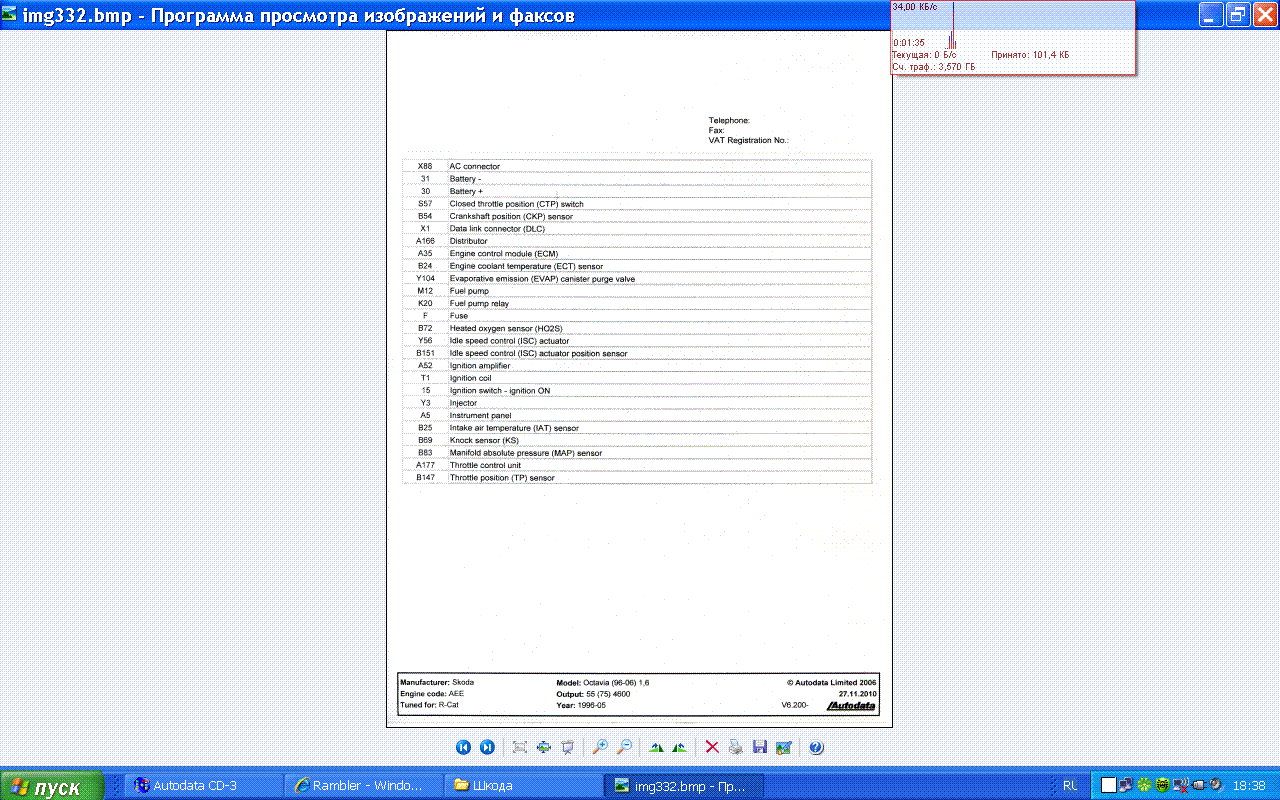Click 'VAT Registration No.:' text
The image size is (1280, 800).
(748, 141)
